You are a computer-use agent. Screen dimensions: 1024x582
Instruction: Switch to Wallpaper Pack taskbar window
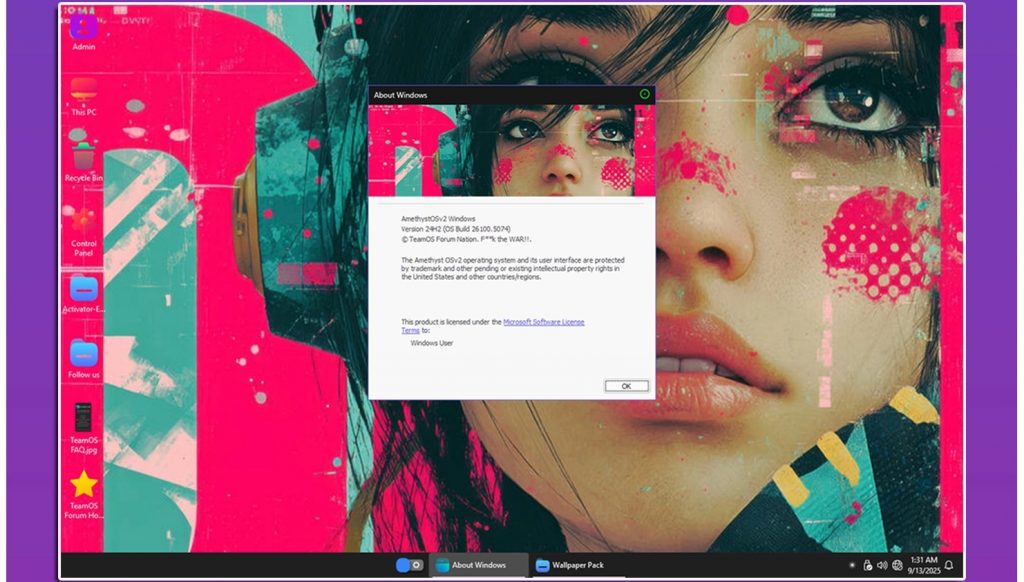(569, 565)
